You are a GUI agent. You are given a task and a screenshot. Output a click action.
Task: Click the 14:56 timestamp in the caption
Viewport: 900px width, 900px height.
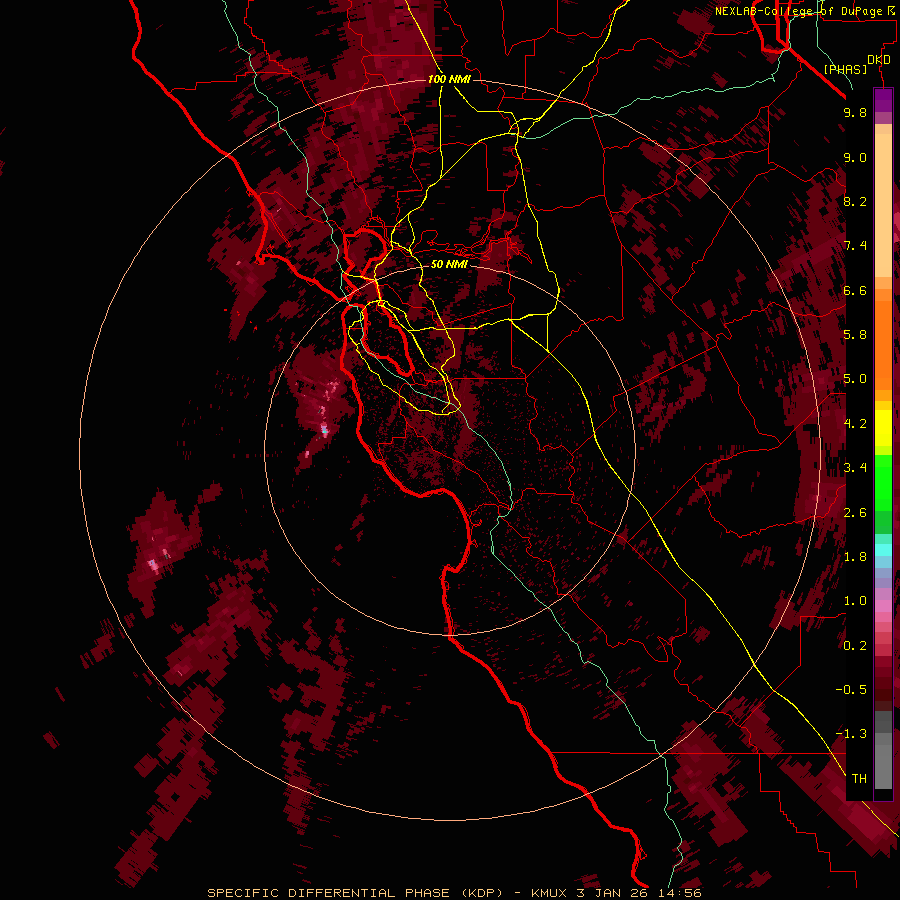pyautogui.click(x=680, y=893)
